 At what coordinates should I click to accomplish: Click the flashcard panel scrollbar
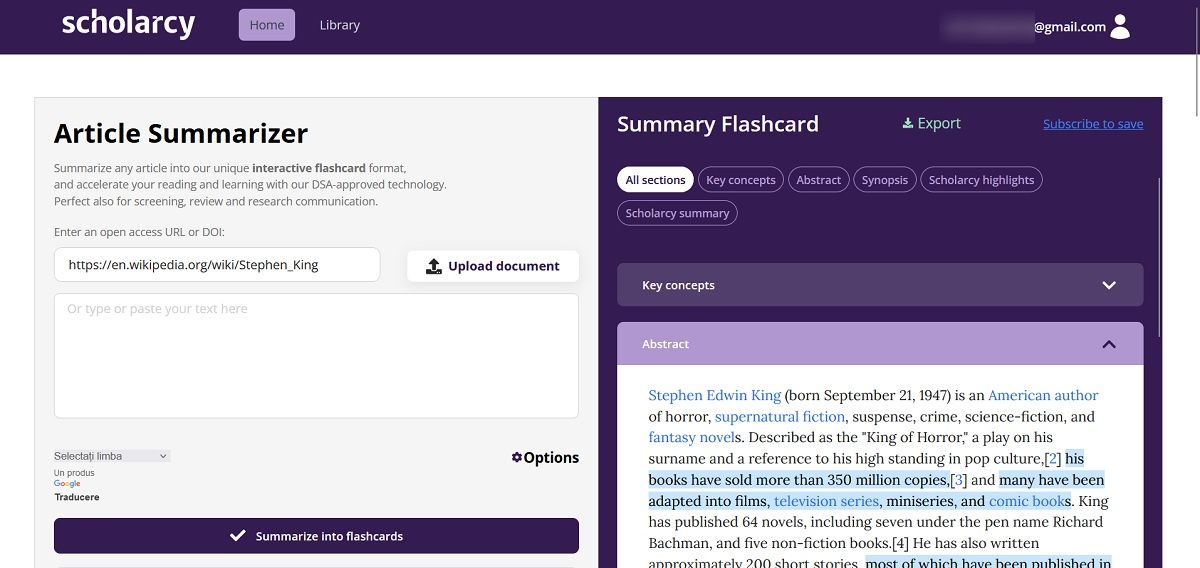tap(1159, 258)
